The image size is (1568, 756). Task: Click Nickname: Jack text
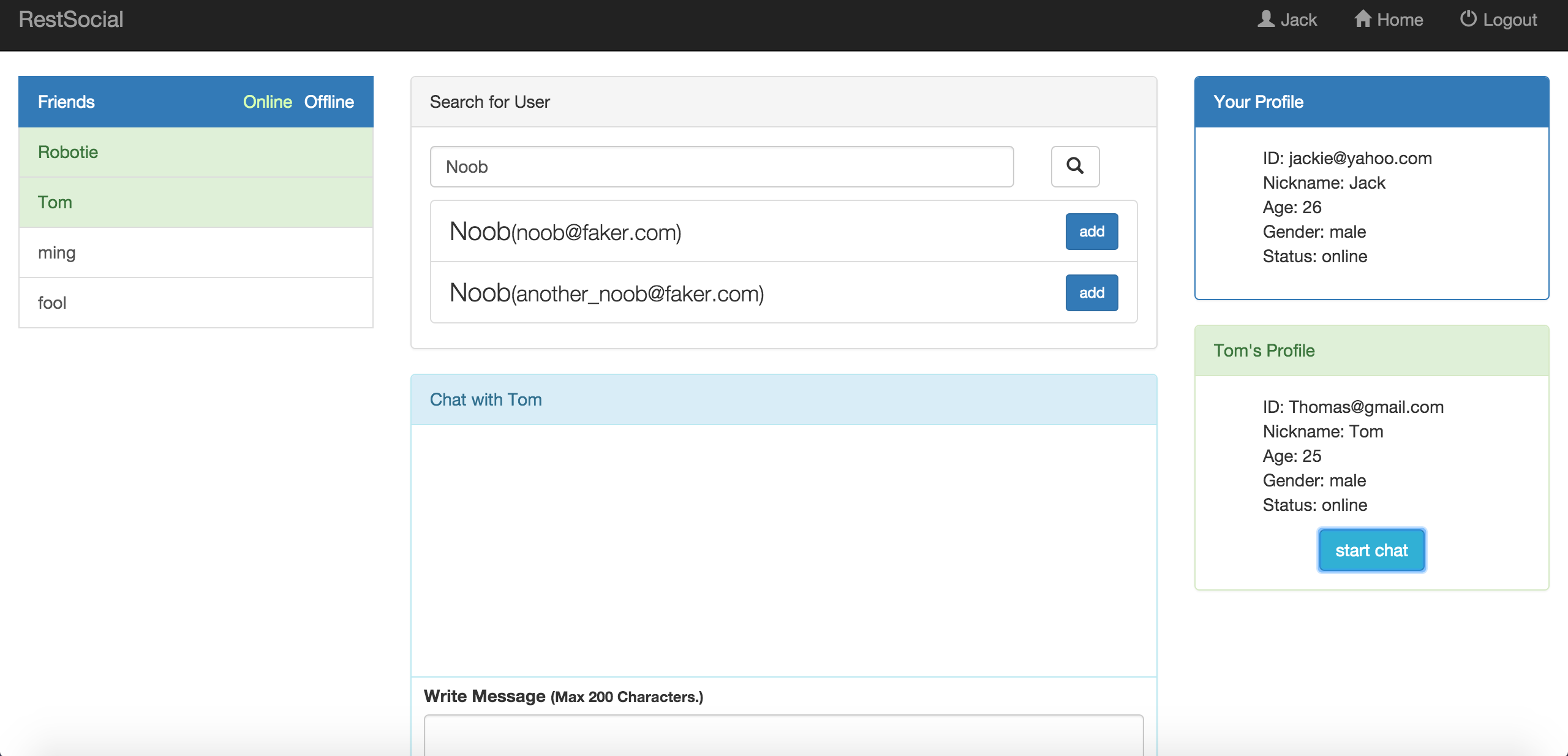[1324, 183]
